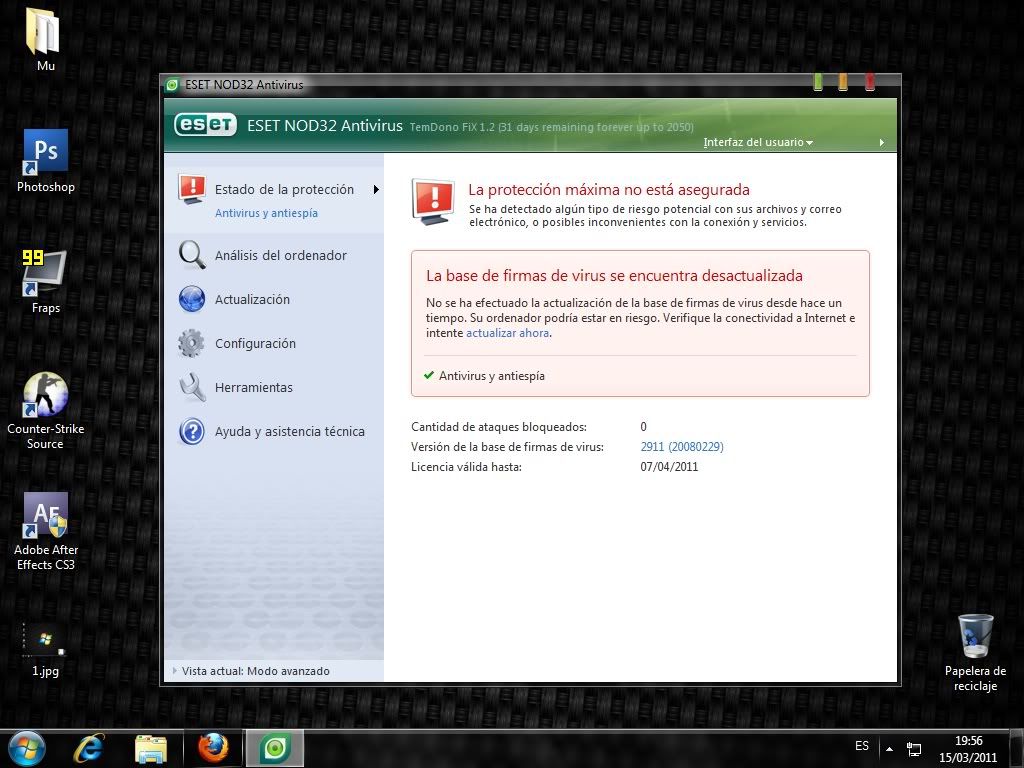The width and height of the screenshot is (1024, 768).
Task: Select Antivirus y antiespía submenu link
Action: pyautogui.click(x=266, y=213)
